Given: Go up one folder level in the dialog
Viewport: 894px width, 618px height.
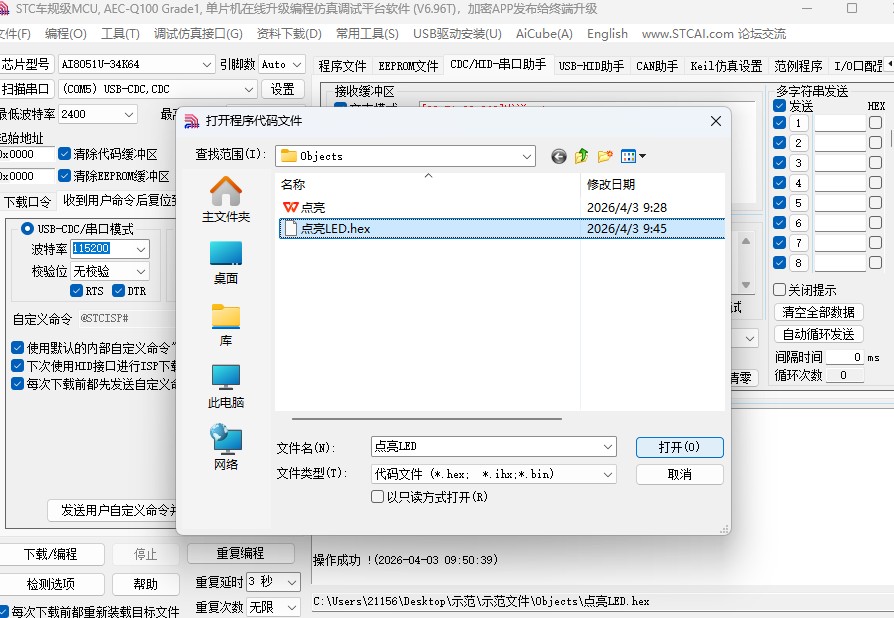Looking at the screenshot, I should point(581,156).
